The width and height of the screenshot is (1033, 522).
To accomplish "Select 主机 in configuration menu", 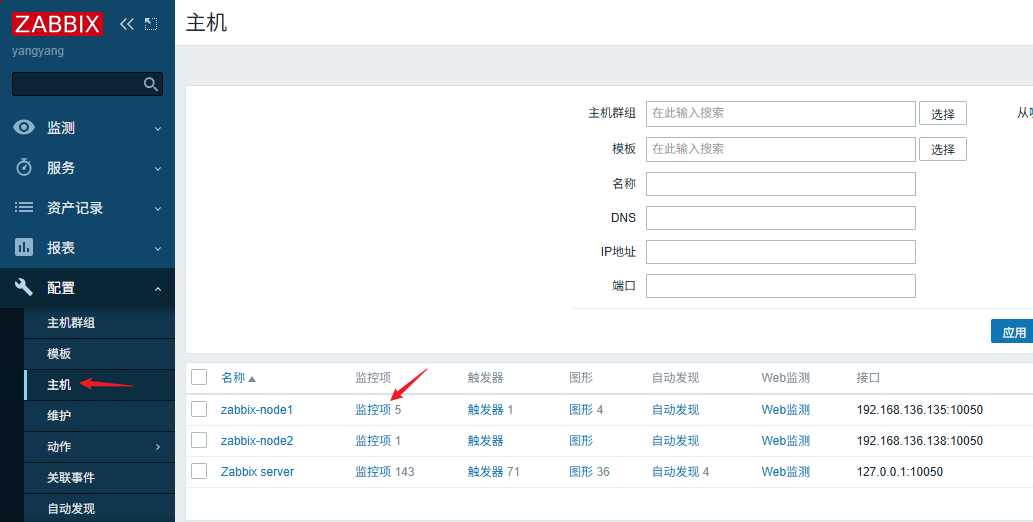I will (59, 384).
